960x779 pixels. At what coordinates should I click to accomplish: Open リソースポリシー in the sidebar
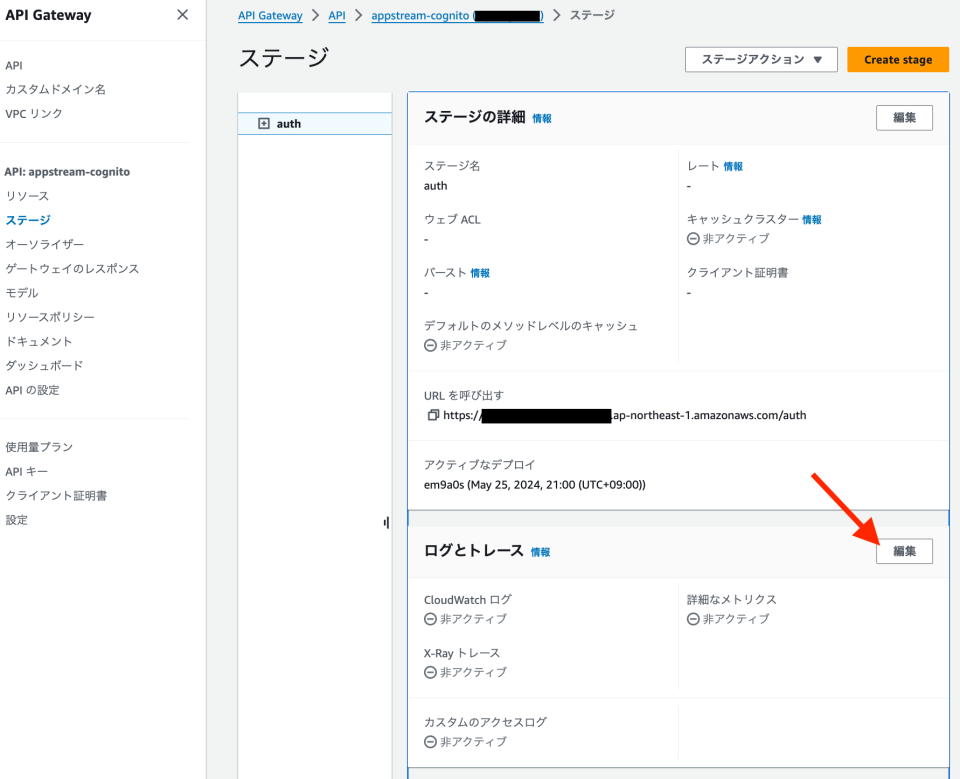click(50, 317)
